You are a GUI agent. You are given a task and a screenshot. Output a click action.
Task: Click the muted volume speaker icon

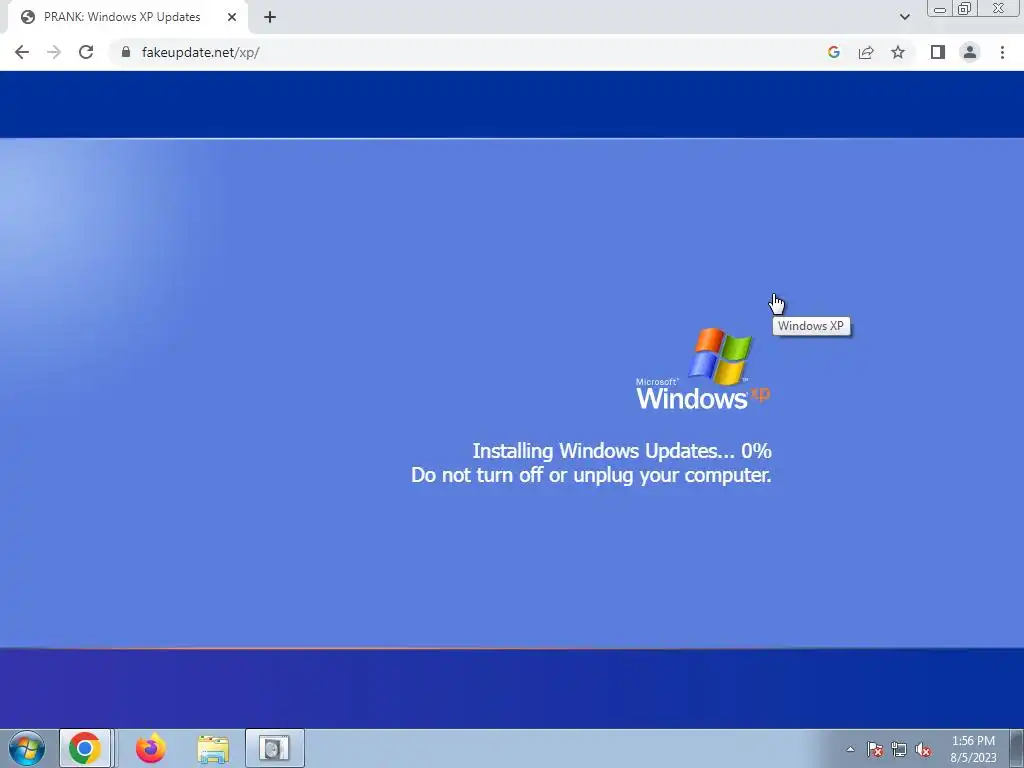point(923,749)
